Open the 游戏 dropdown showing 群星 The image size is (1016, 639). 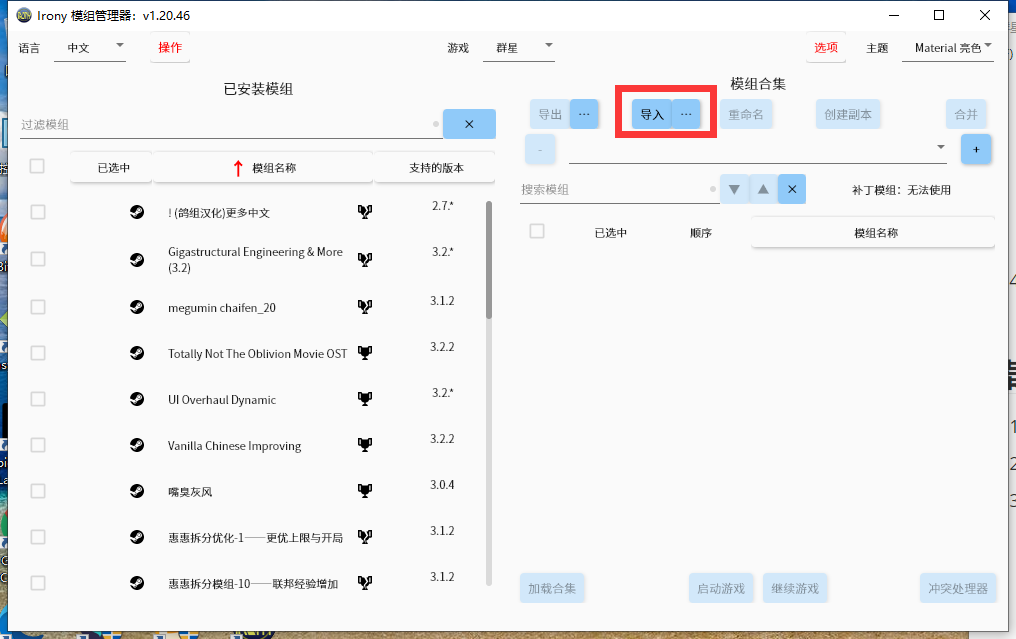pyautogui.click(x=518, y=46)
